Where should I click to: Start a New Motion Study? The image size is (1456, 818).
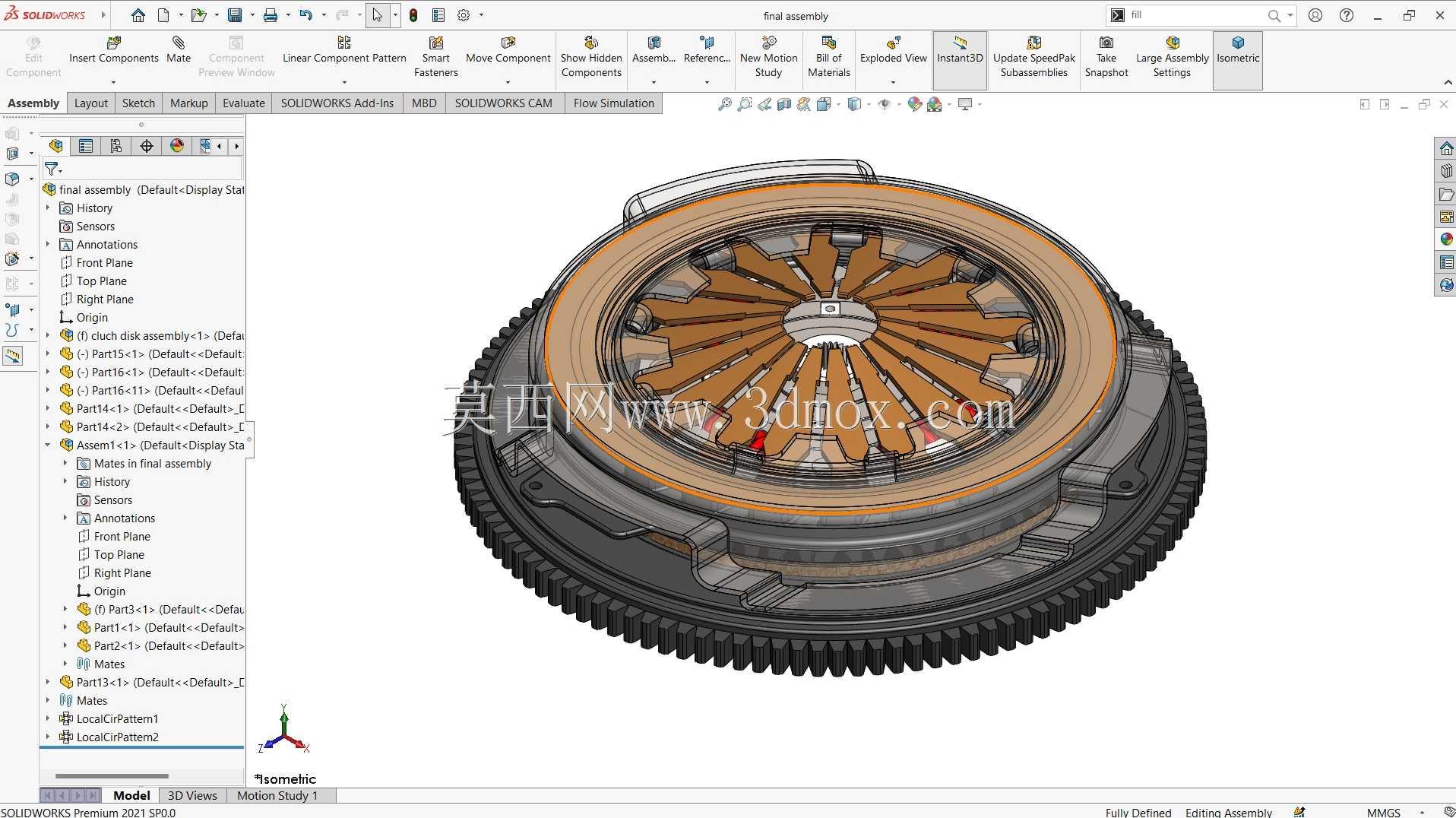769,57
